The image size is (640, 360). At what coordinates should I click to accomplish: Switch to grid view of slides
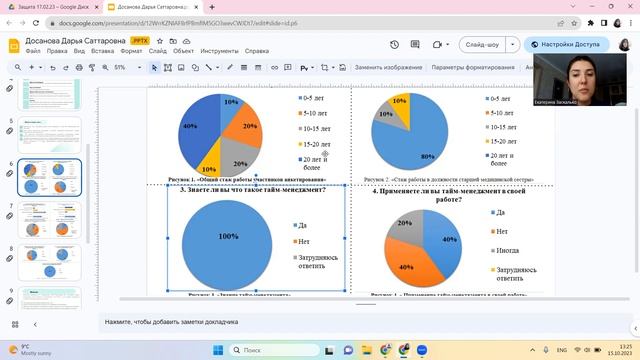15,324
